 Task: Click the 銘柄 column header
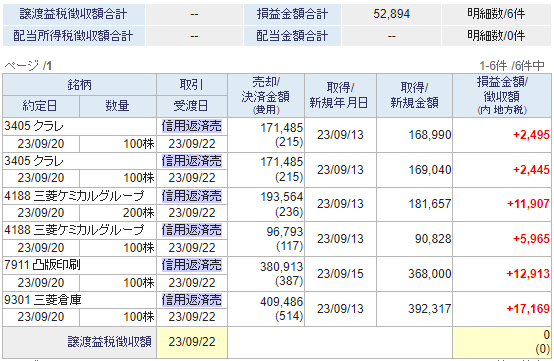[79, 85]
